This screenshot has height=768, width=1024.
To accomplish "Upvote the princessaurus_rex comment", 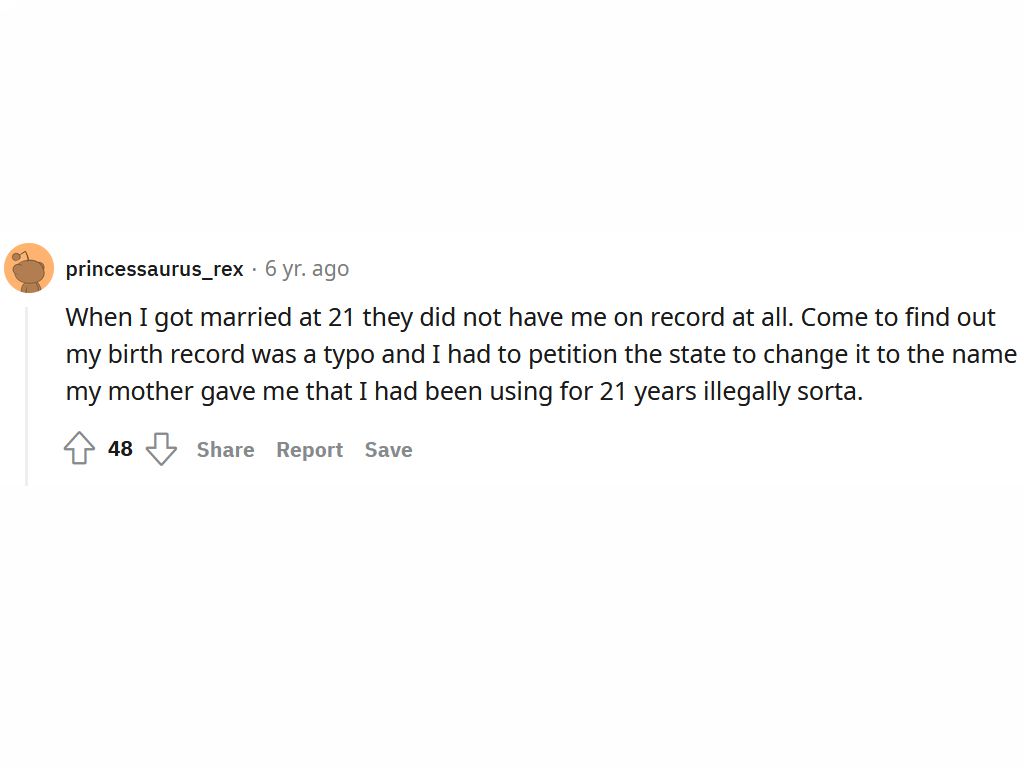I will (x=80, y=449).
